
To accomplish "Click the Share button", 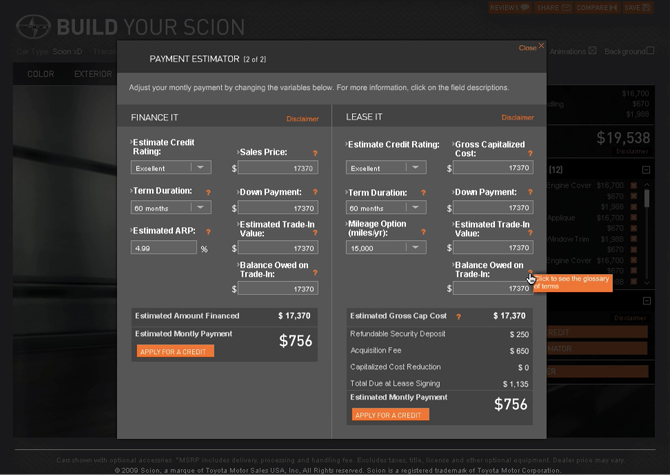I will [553, 8].
